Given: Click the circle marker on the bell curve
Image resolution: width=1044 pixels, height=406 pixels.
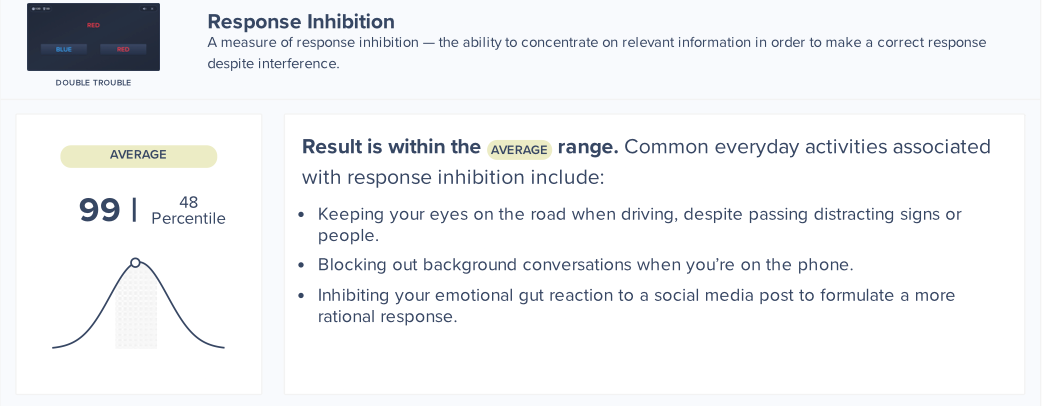Looking at the screenshot, I should (135, 263).
